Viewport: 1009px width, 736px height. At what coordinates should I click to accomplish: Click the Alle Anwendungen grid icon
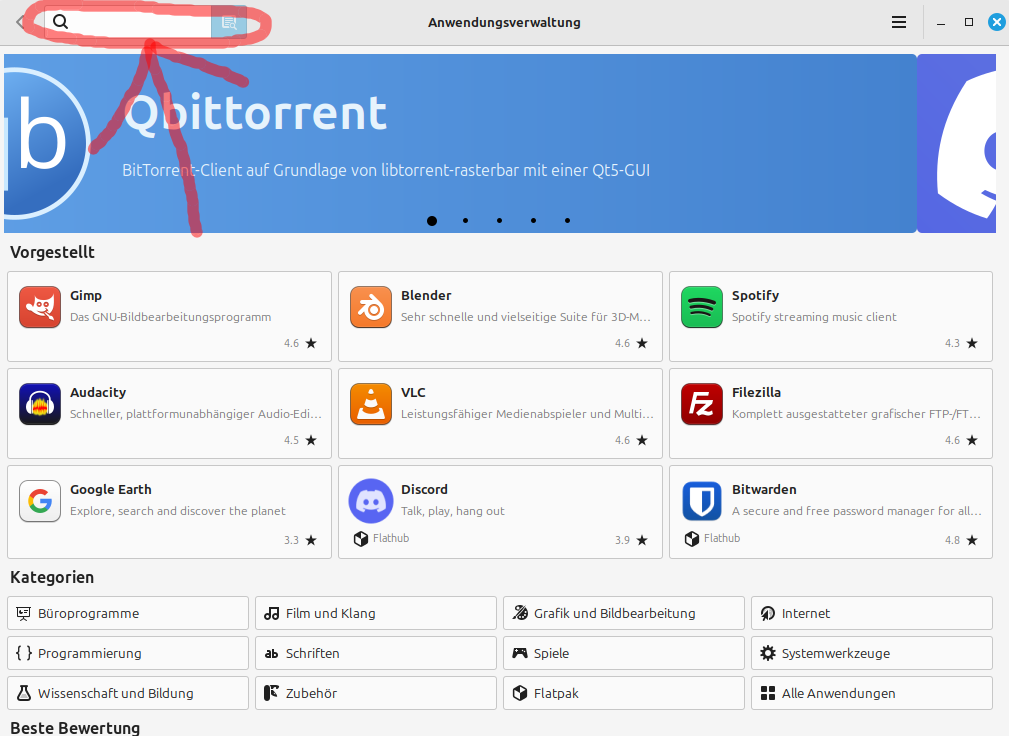[768, 693]
